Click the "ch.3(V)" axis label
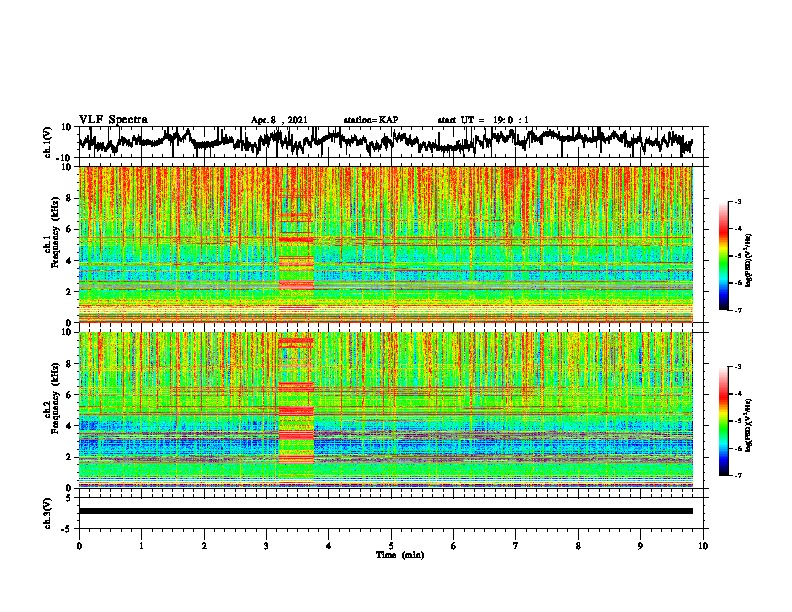The height and width of the screenshot is (612, 792). 48,514
